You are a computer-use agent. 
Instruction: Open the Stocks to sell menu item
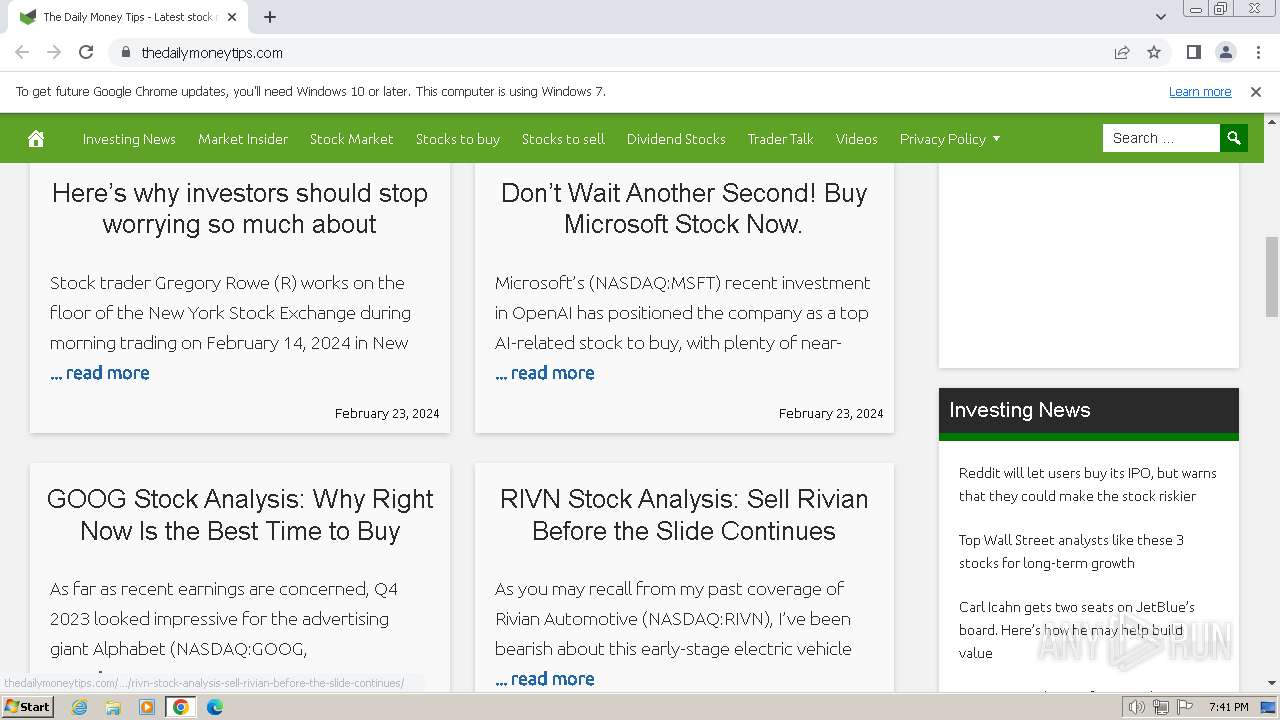(x=563, y=139)
